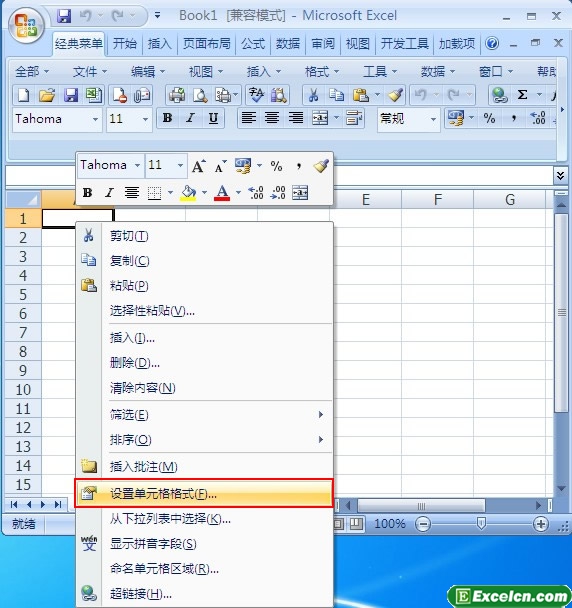Image resolution: width=572 pixels, height=608 pixels.
Task: Choose 插入批注(M) from context menu
Action: click(204, 466)
